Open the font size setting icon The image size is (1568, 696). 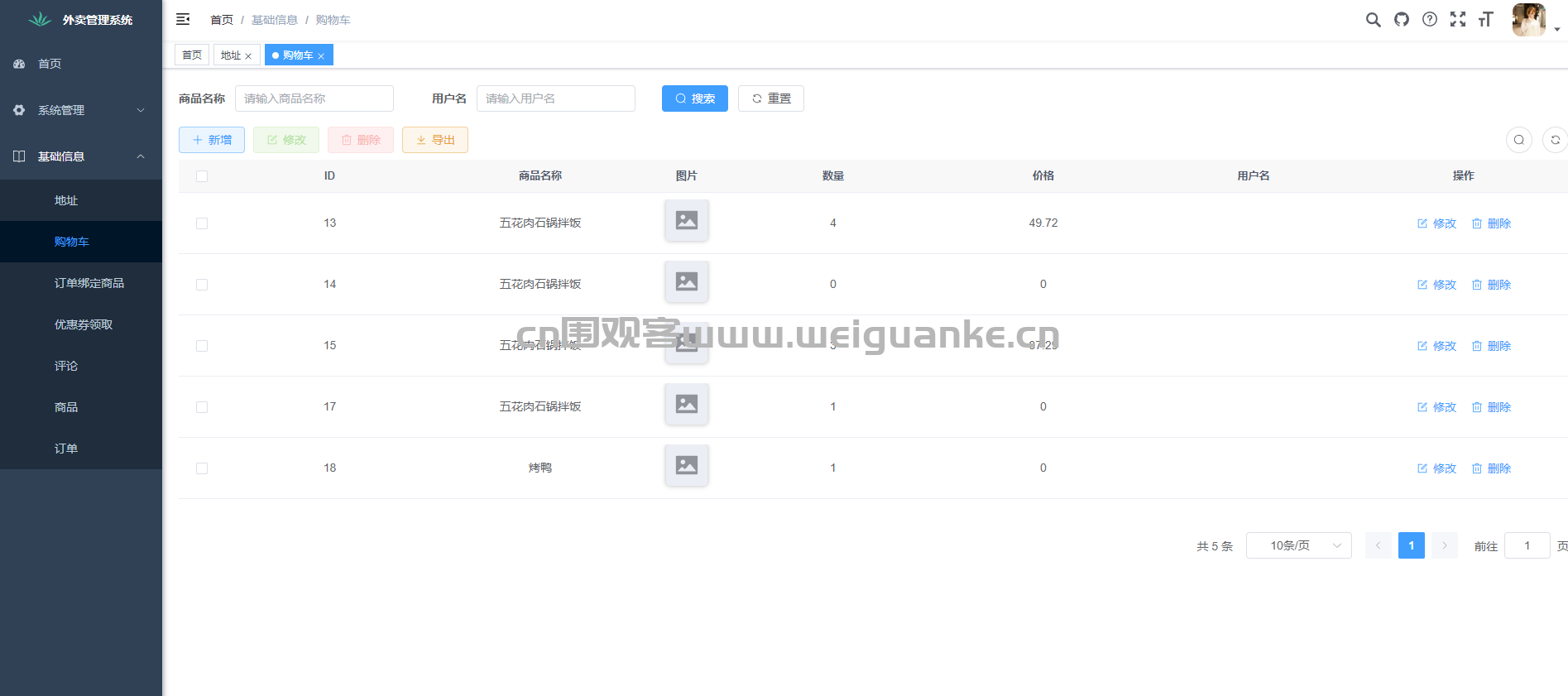click(1485, 20)
